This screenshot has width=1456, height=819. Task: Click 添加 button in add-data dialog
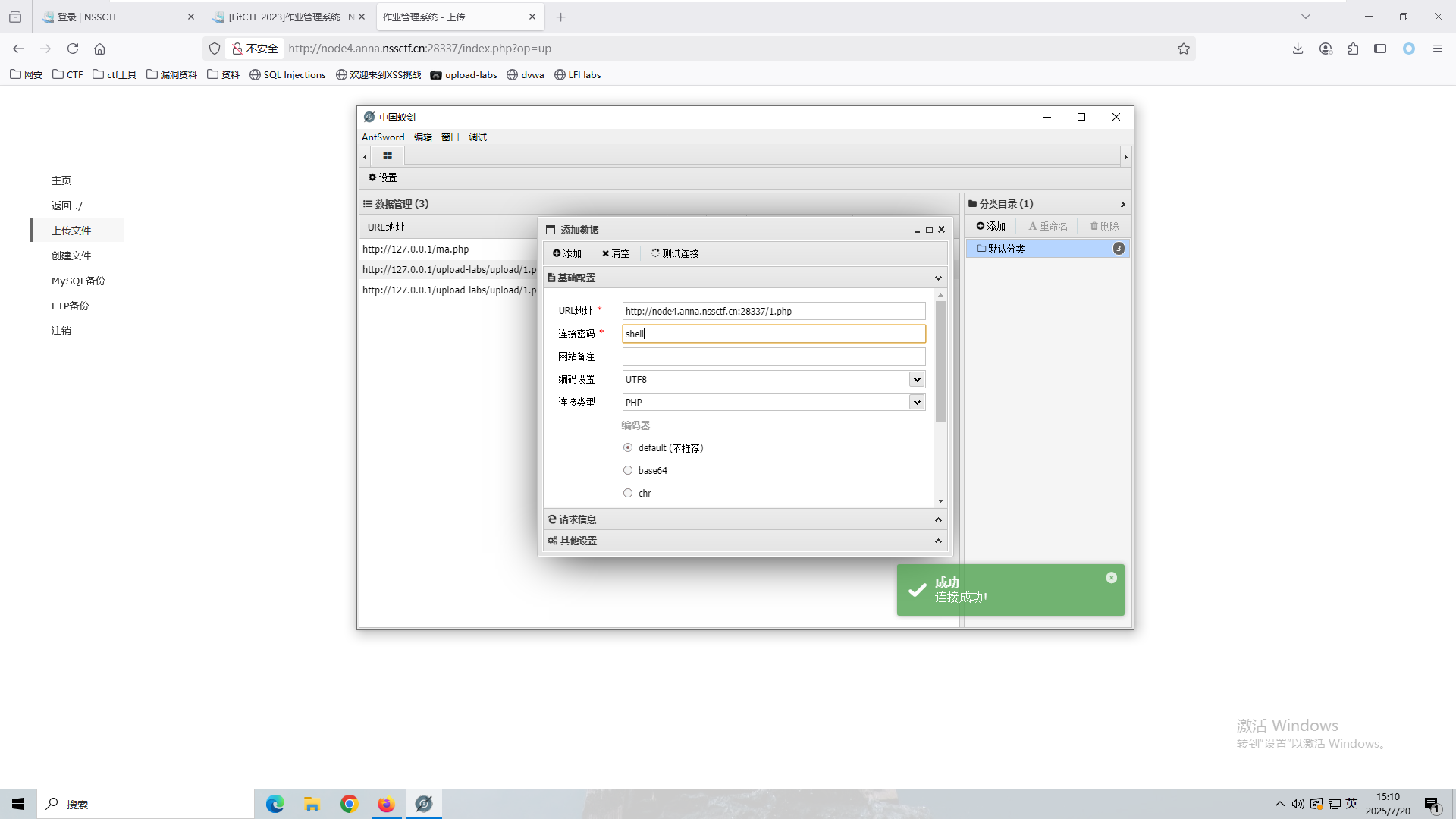coord(567,253)
